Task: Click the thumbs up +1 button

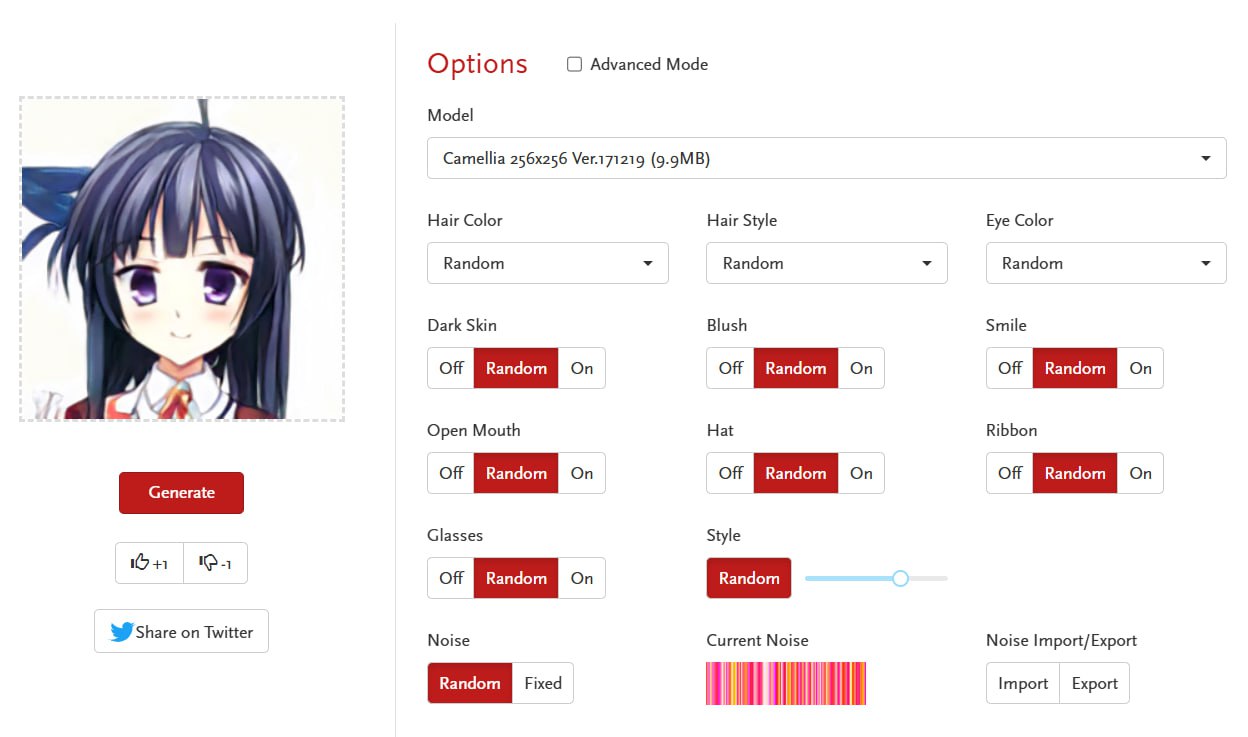Action: coord(149,563)
